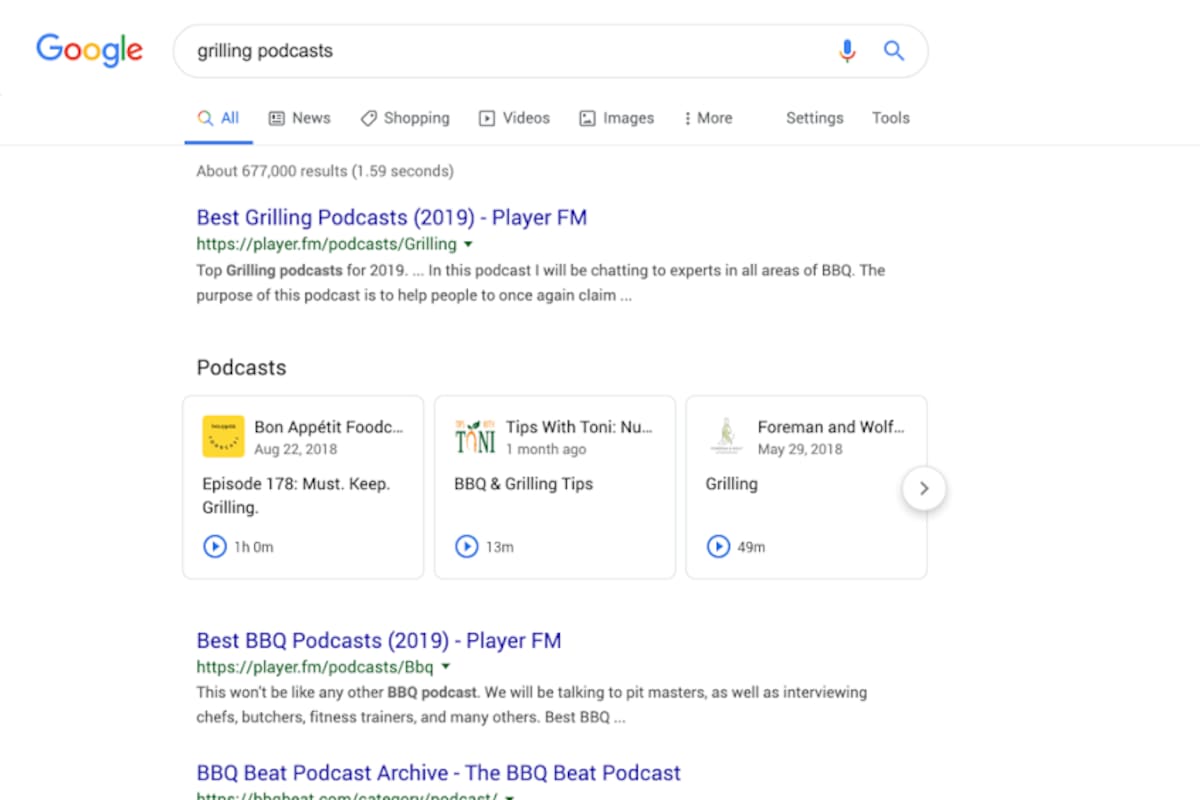
Task: Click Foreman and Wolf... podcast name
Action: click(831, 427)
